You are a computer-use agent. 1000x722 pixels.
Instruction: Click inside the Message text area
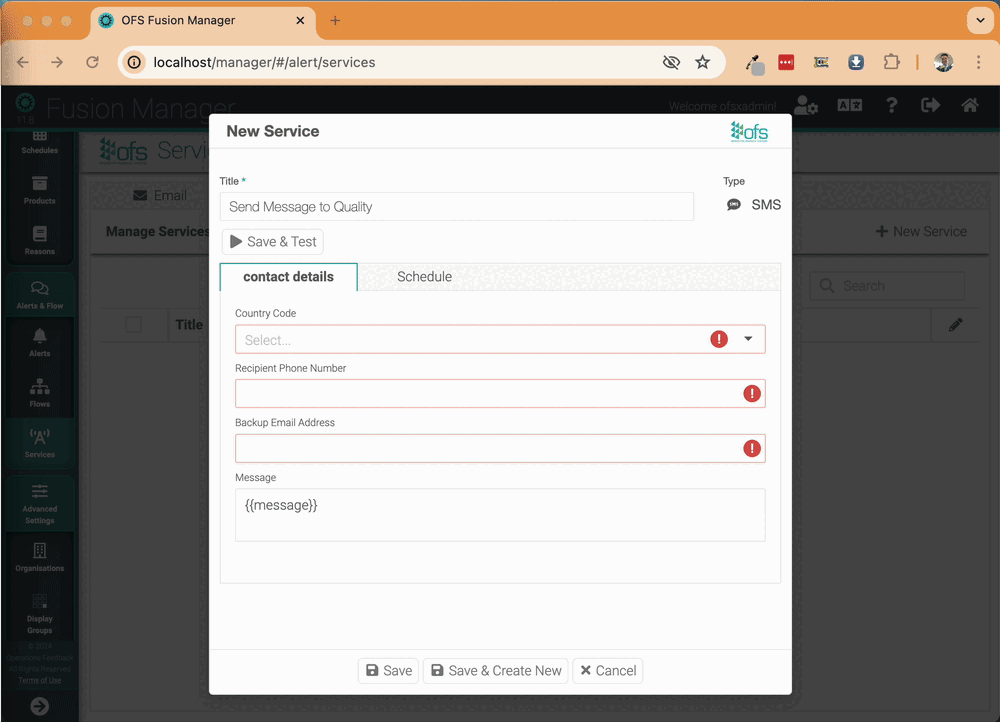pos(500,514)
